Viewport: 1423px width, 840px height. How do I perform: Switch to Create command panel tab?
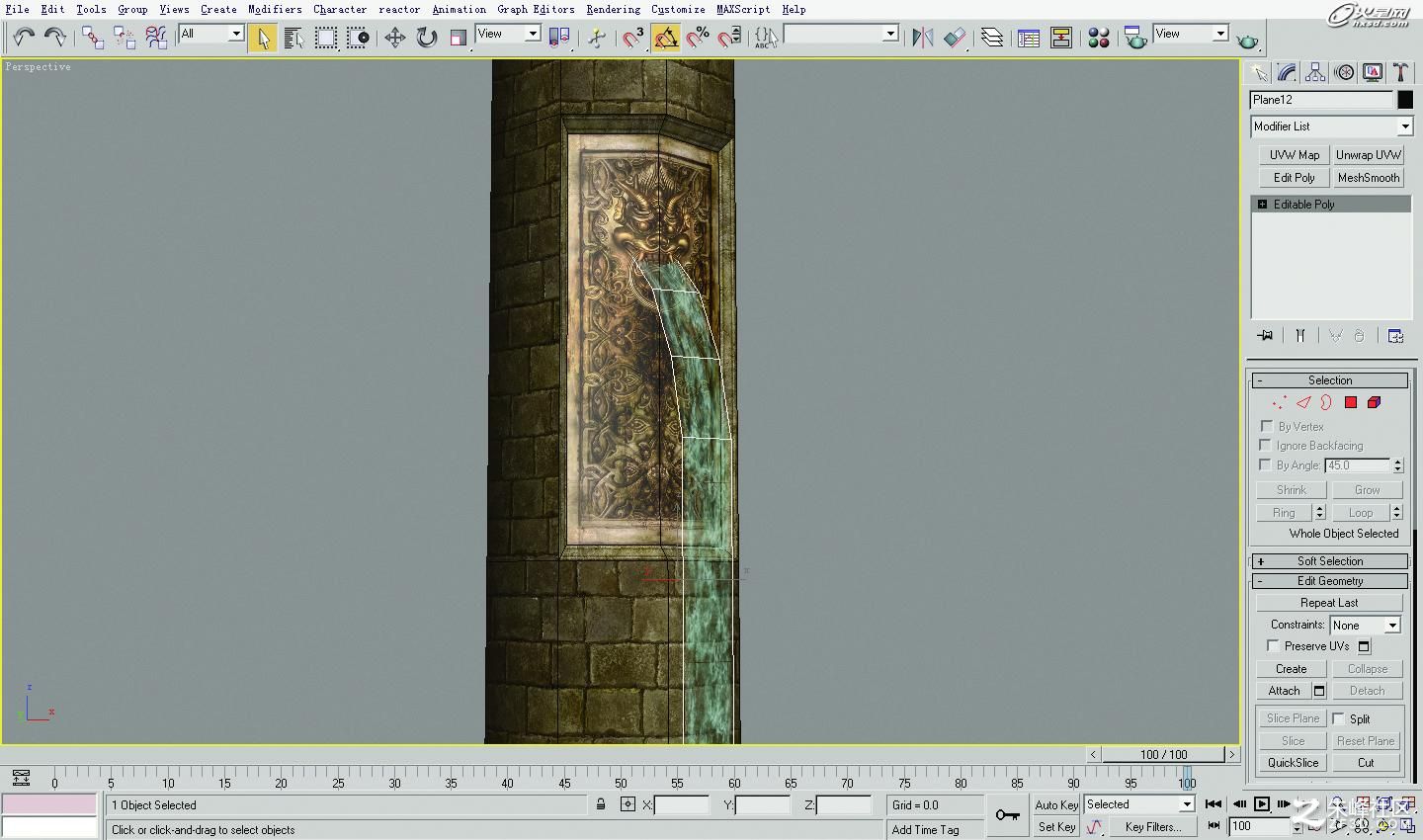1258,72
